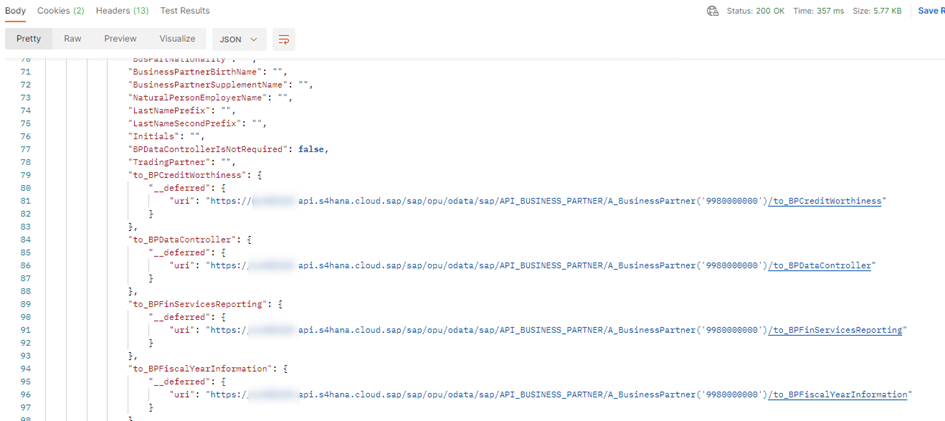Open the /to_BPCreditWorthiness link

[x=825, y=201]
